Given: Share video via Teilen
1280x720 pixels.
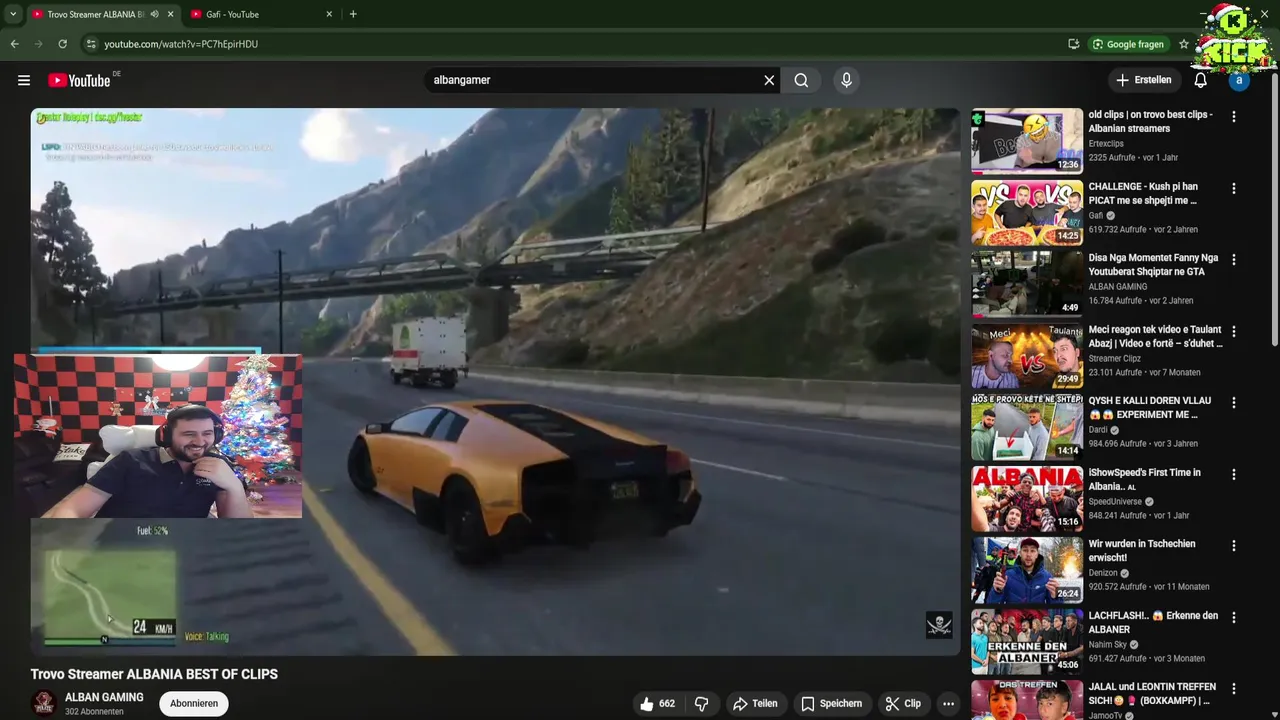Looking at the screenshot, I should [755, 704].
